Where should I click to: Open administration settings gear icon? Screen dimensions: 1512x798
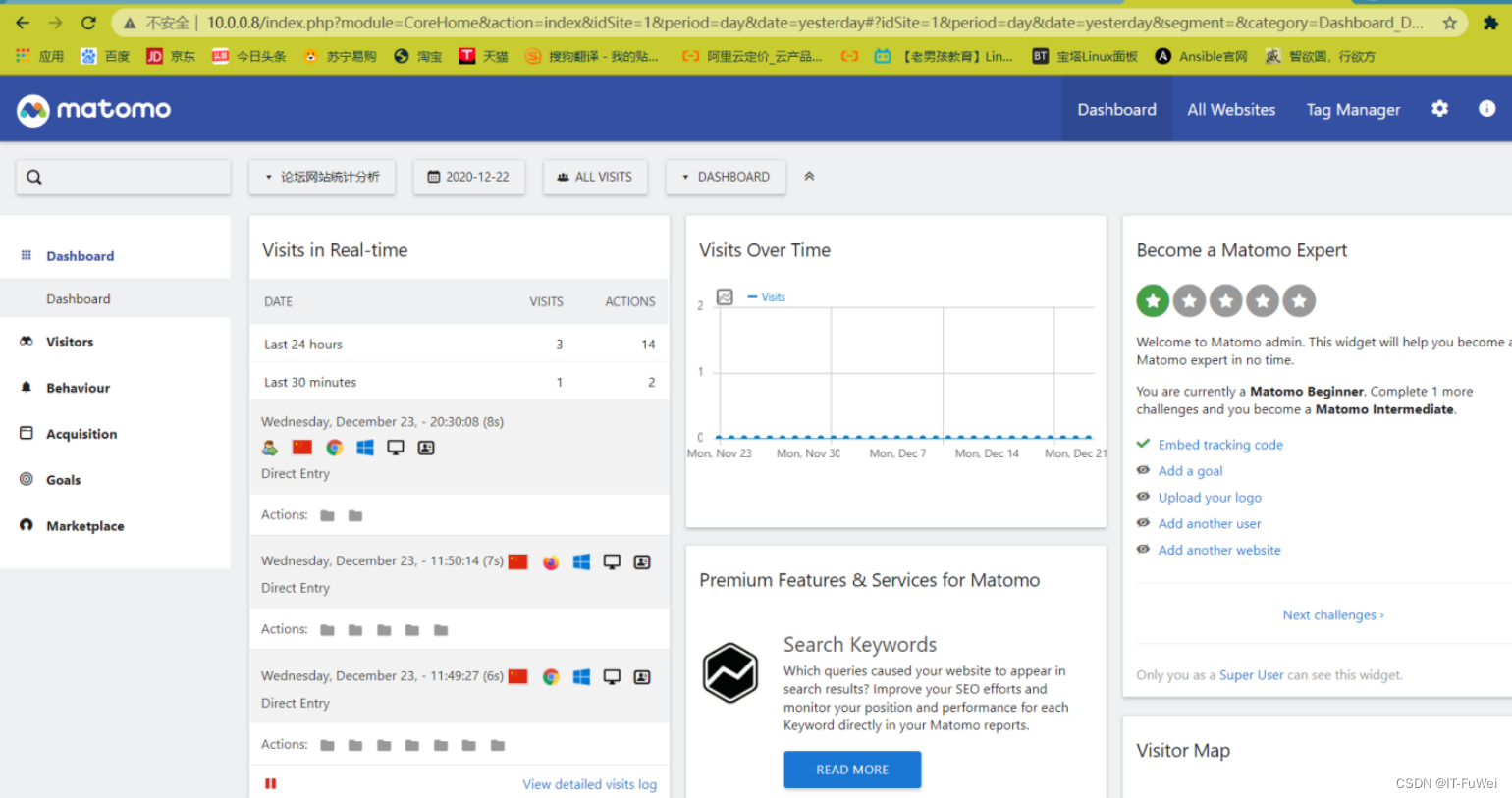point(1439,109)
